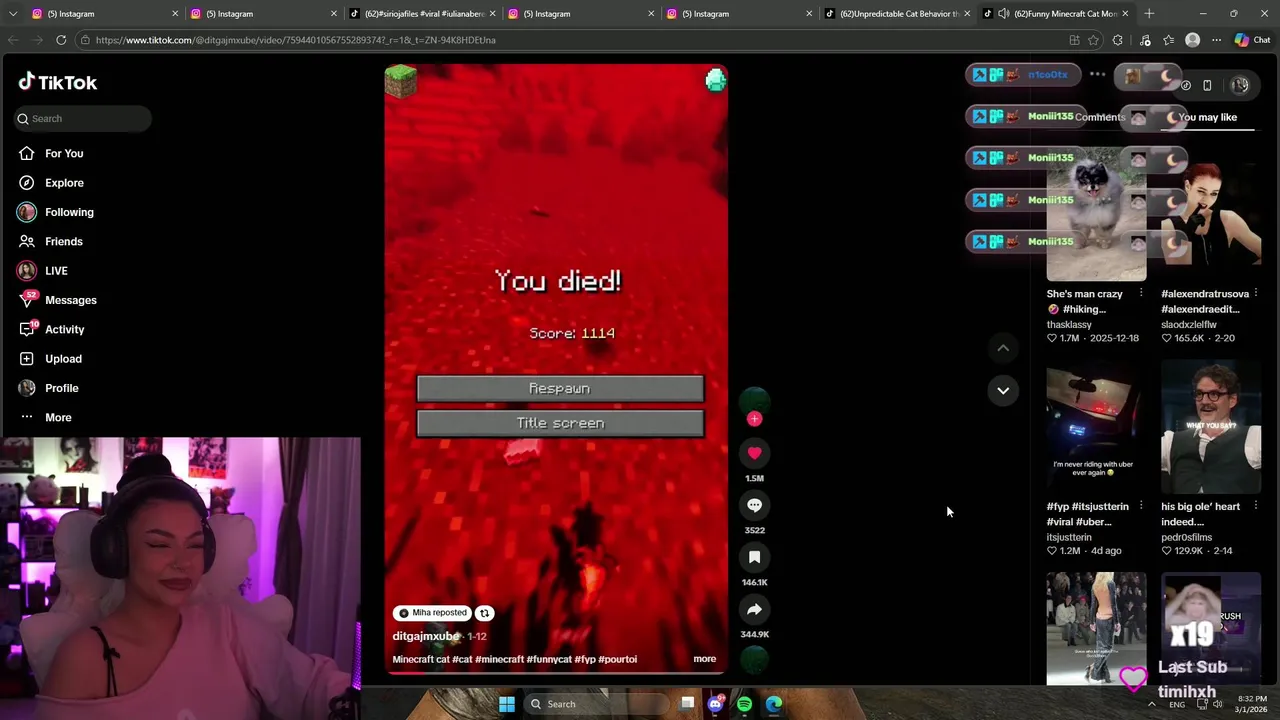Switch to the first Instagram browser tab

(105, 14)
